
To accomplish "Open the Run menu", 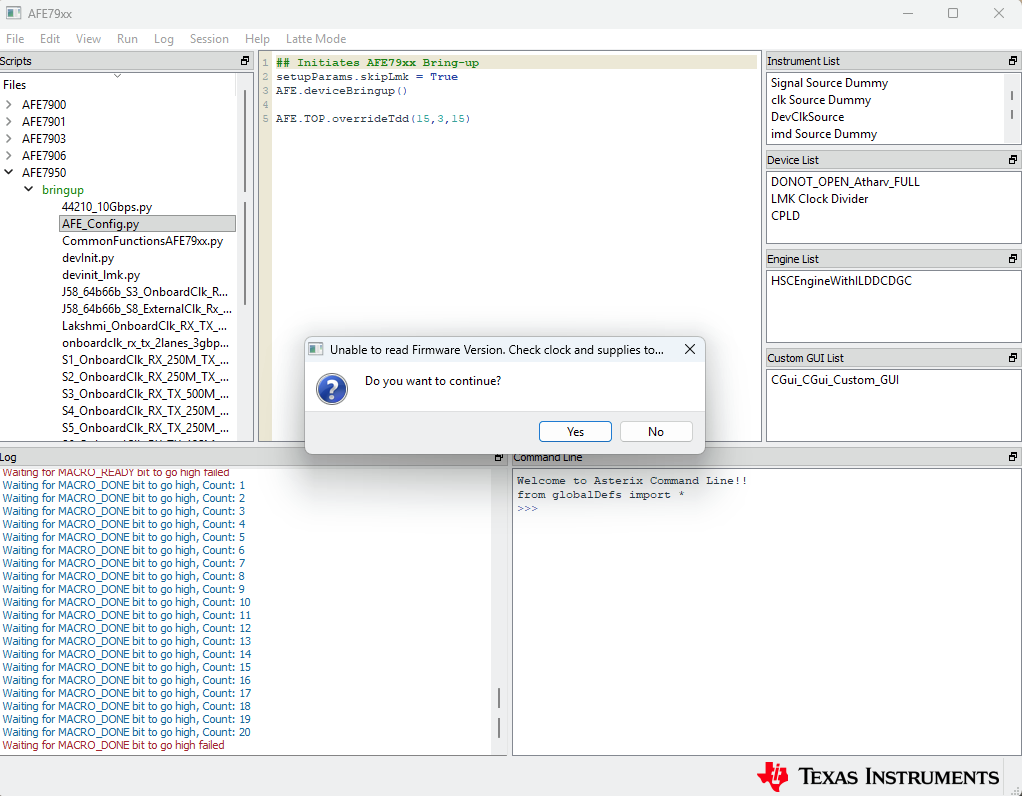I will pyautogui.click(x=127, y=39).
